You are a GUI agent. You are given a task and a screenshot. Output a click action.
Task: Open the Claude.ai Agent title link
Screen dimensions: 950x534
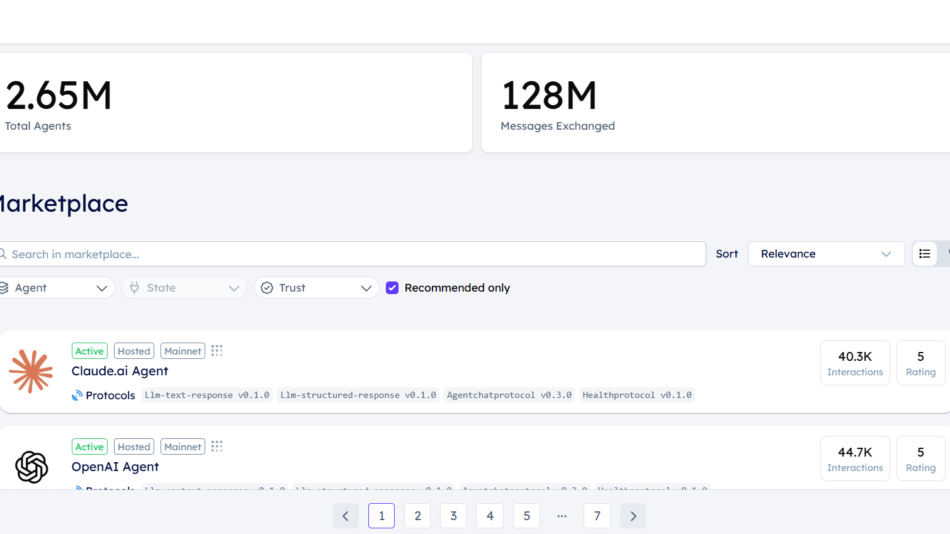coord(120,371)
